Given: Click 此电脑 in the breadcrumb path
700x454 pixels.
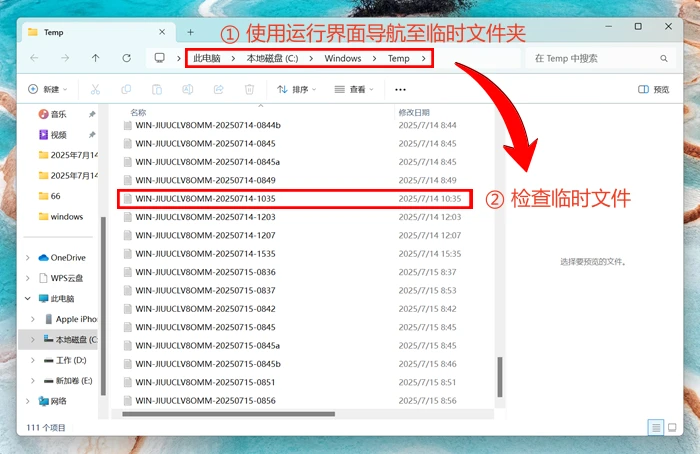Looking at the screenshot, I should (x=207, y=58).
